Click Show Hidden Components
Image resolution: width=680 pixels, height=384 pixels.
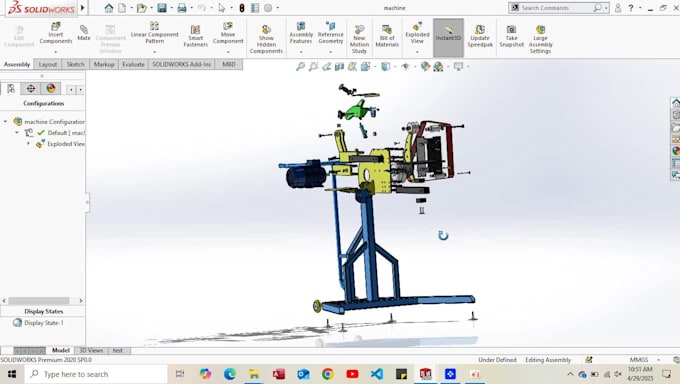[266, 39]
